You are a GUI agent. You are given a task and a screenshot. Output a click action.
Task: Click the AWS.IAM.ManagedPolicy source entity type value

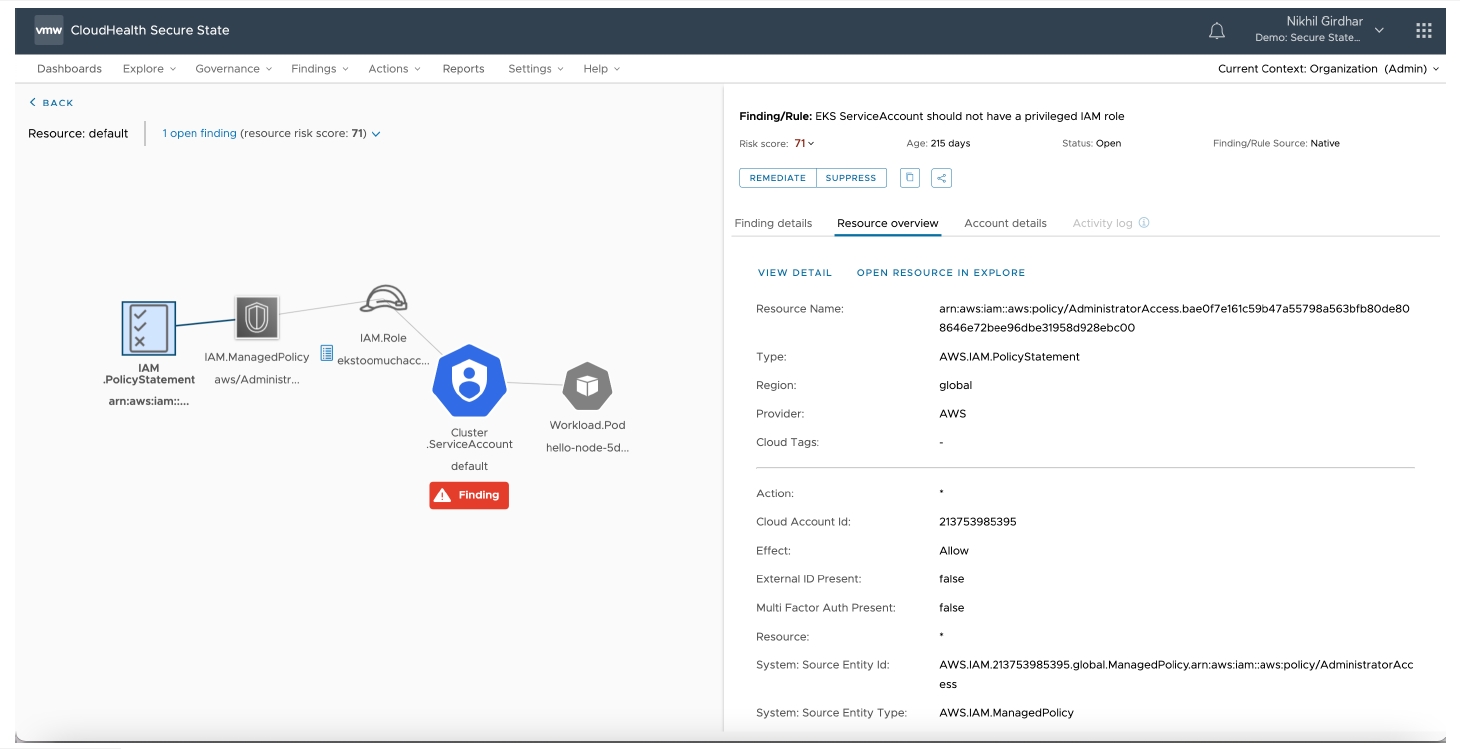click(x=1006, y=713)
